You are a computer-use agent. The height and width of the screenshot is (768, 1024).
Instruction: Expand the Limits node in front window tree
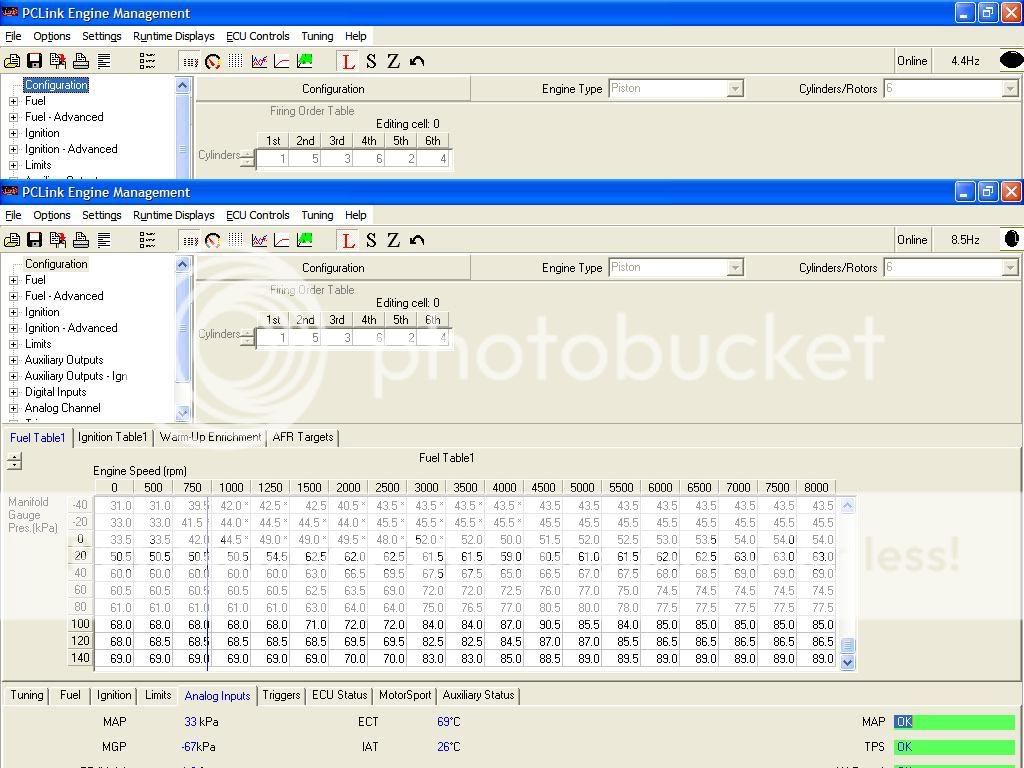point(13,344)
